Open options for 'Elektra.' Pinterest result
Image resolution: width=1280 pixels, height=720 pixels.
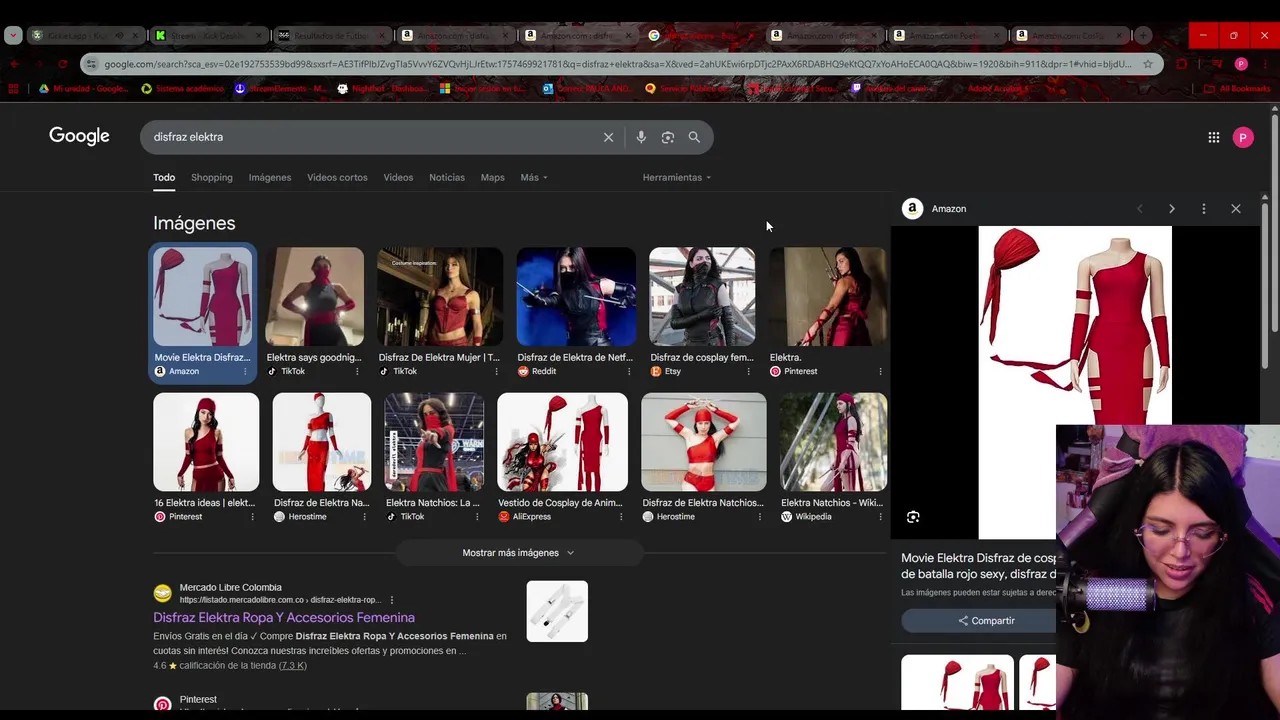[x=880, y=372]
